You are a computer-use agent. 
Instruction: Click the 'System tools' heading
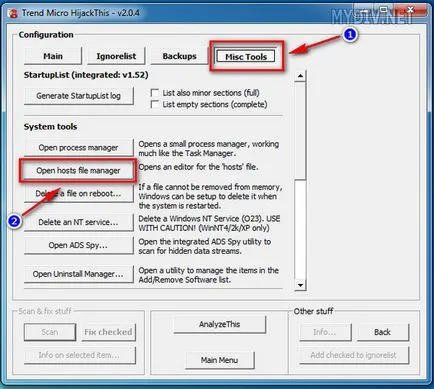click(x=50, y=127)
